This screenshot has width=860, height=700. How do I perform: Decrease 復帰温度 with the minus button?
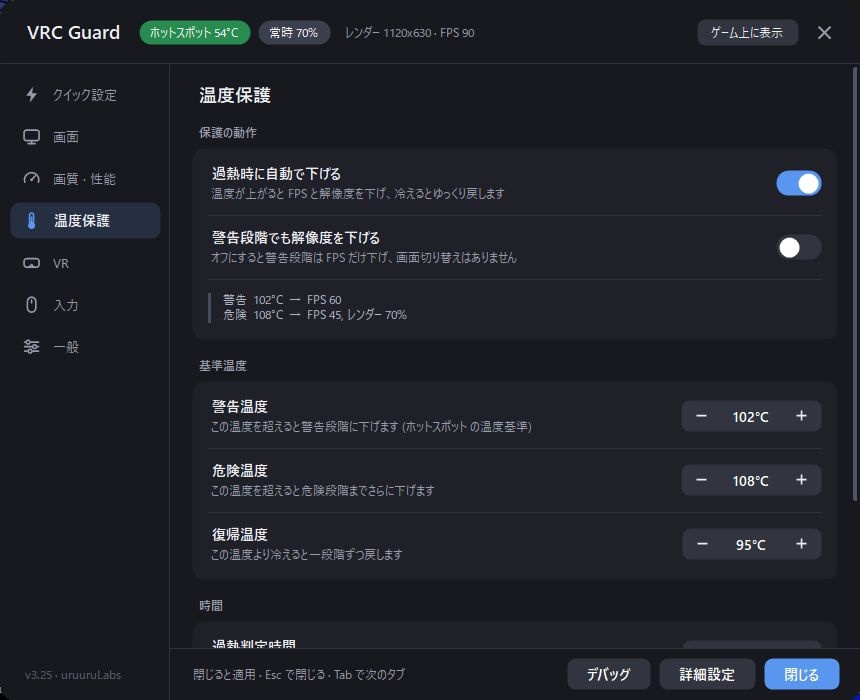[702, 544]
